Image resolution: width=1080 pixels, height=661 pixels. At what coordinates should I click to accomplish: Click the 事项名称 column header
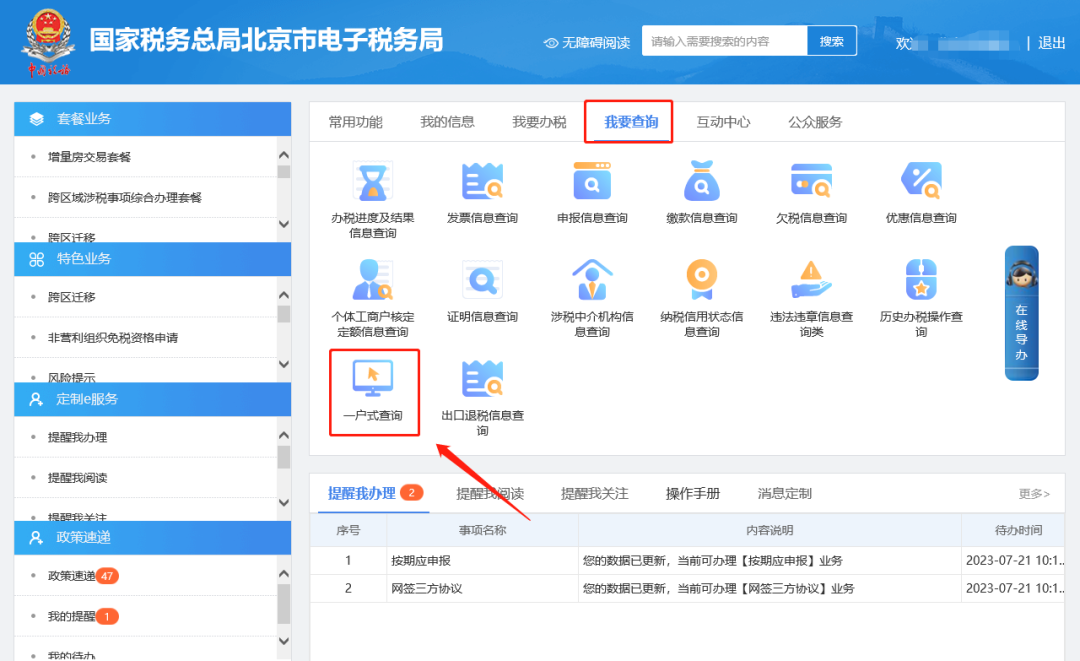point(482,530)
